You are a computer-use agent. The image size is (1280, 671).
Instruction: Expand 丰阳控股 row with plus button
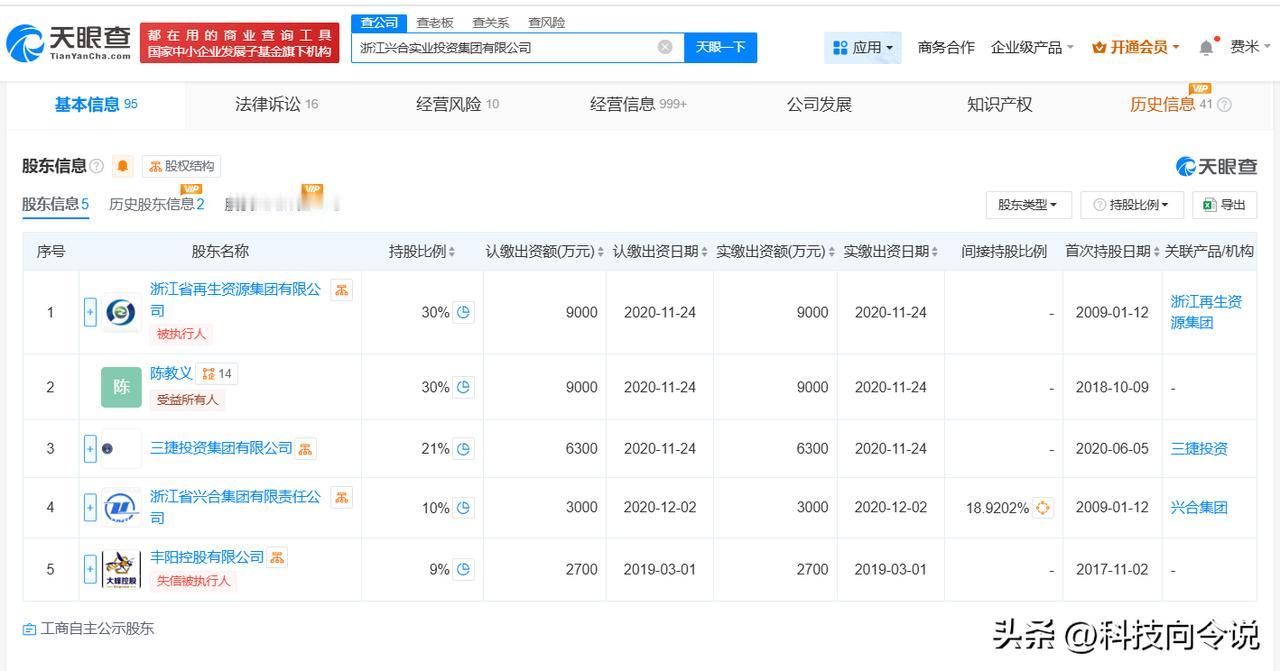[90, 569]
